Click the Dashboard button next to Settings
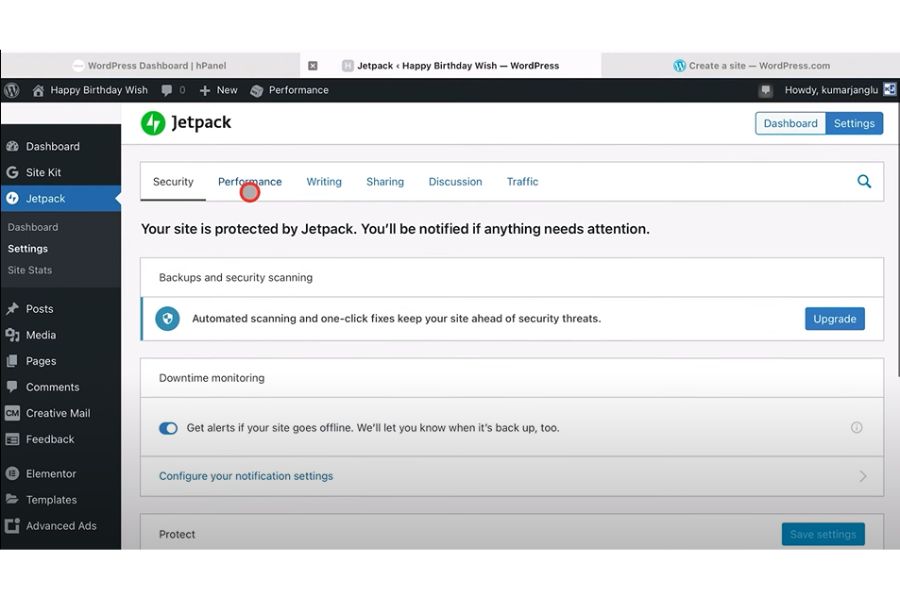The width and height of the screenshot is (900, 600). point(790,123)
